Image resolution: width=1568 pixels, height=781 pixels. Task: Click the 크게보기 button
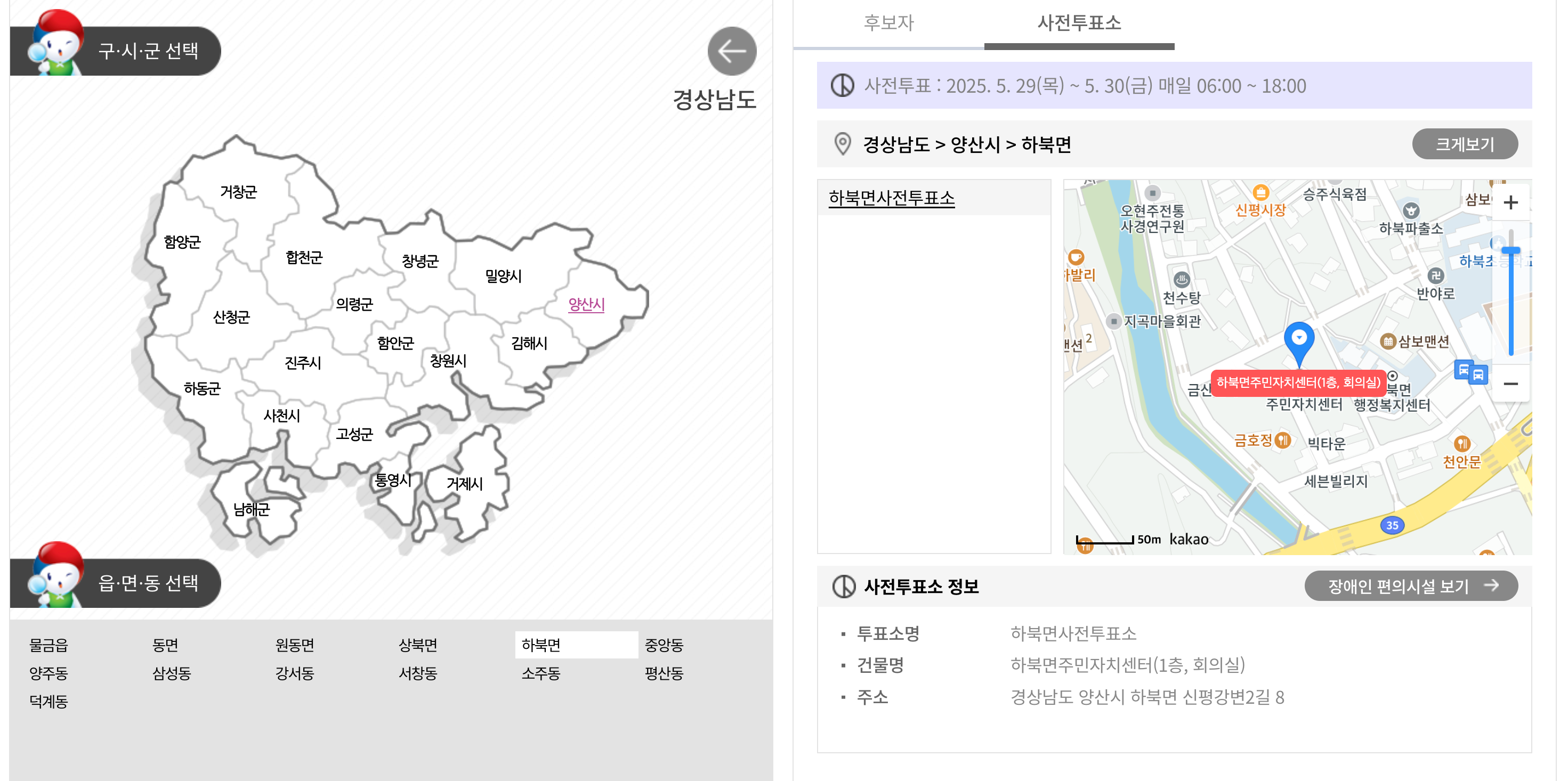[x=1465, y=144]
